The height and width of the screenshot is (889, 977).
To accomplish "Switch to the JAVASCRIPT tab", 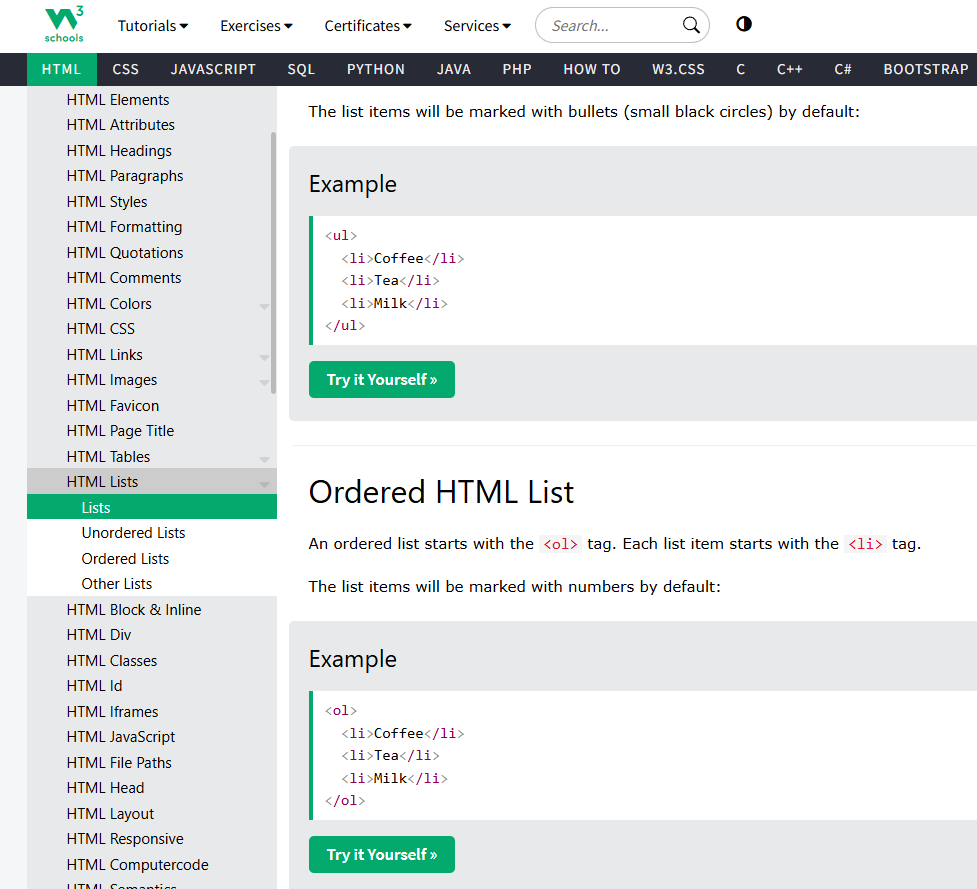I will pos(213,69).
